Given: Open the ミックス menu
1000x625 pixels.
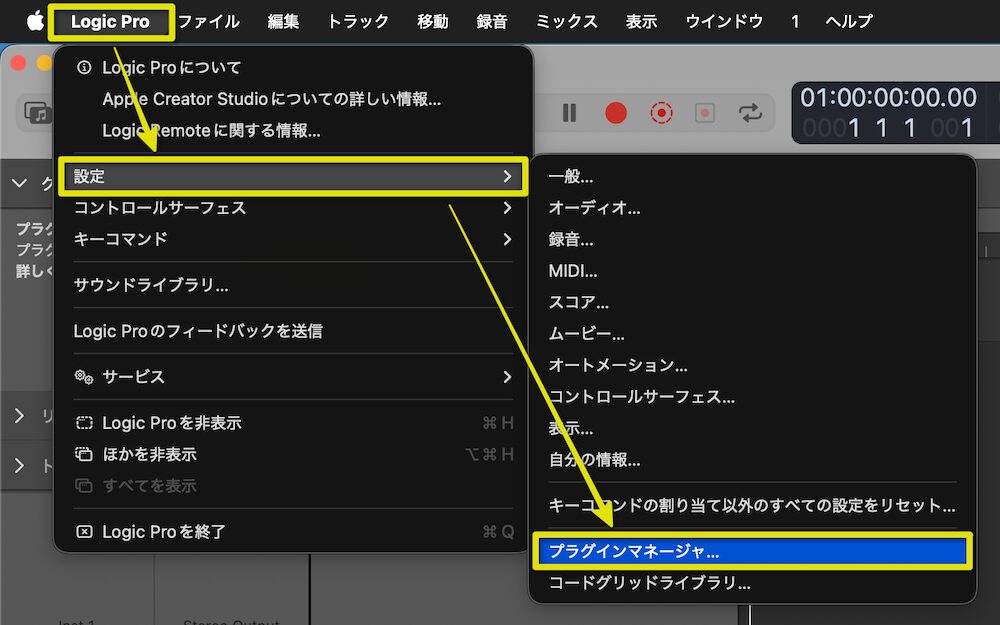Looking at the screenshot, I should (565, 20).
